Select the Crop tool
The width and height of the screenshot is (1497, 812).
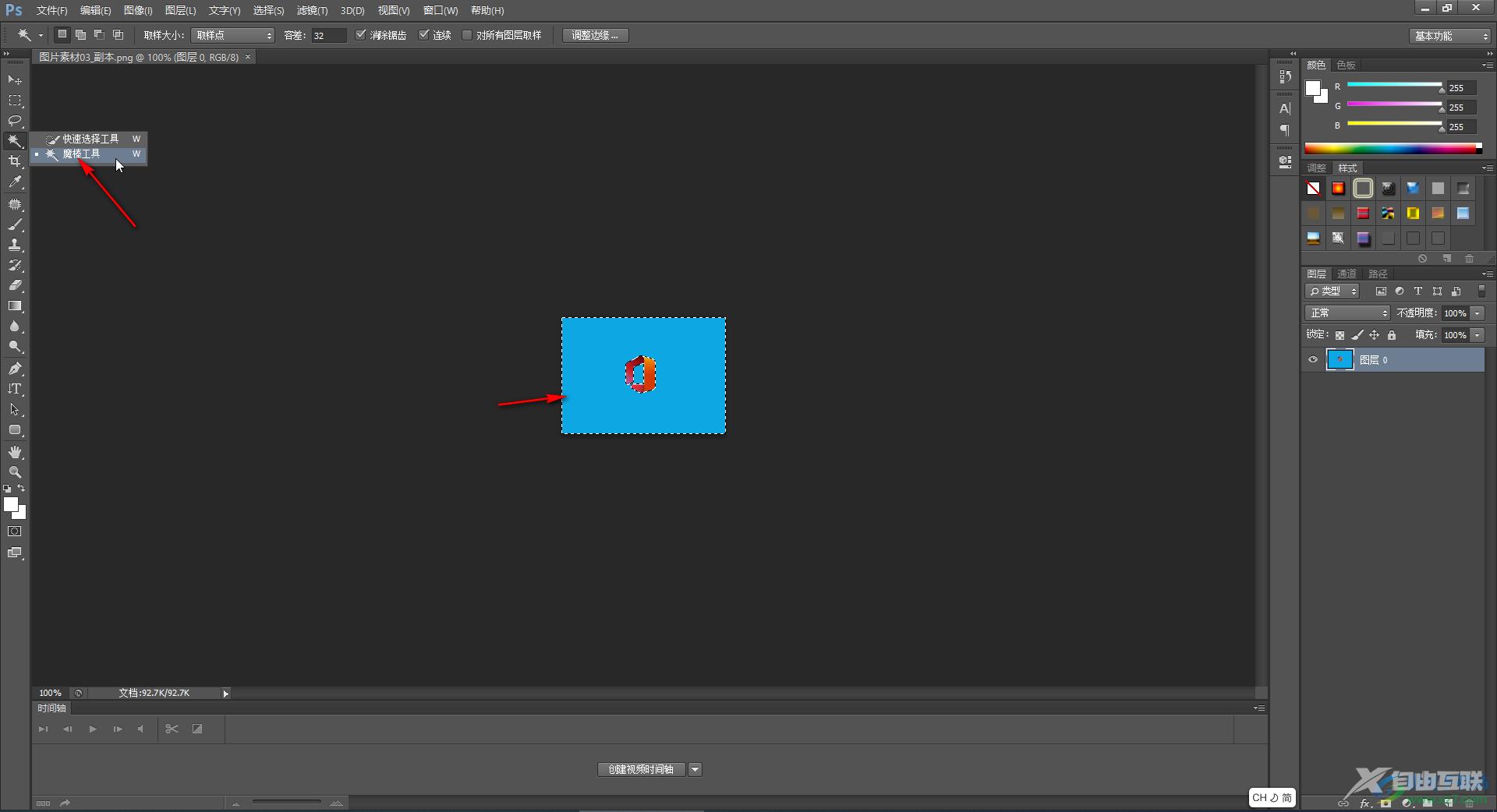15,161
